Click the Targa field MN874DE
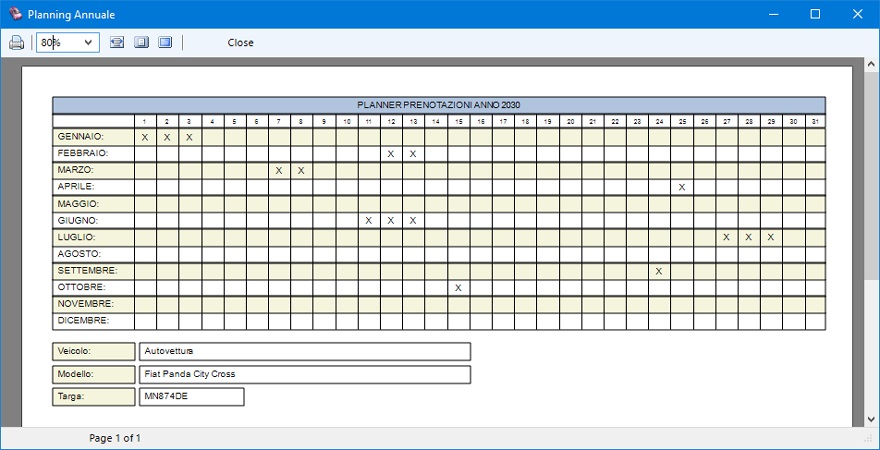The image size is (880, 450). [191, 397]
